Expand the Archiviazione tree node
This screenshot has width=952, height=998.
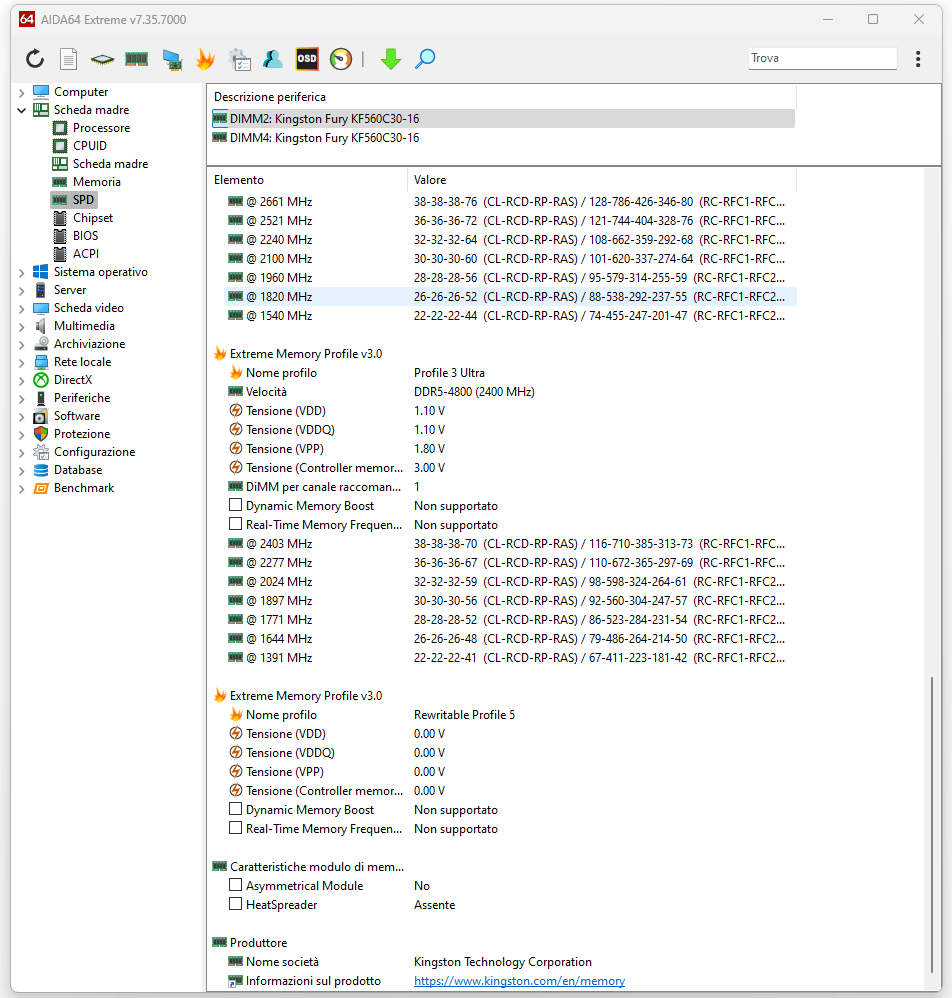[x=22, y=345]
